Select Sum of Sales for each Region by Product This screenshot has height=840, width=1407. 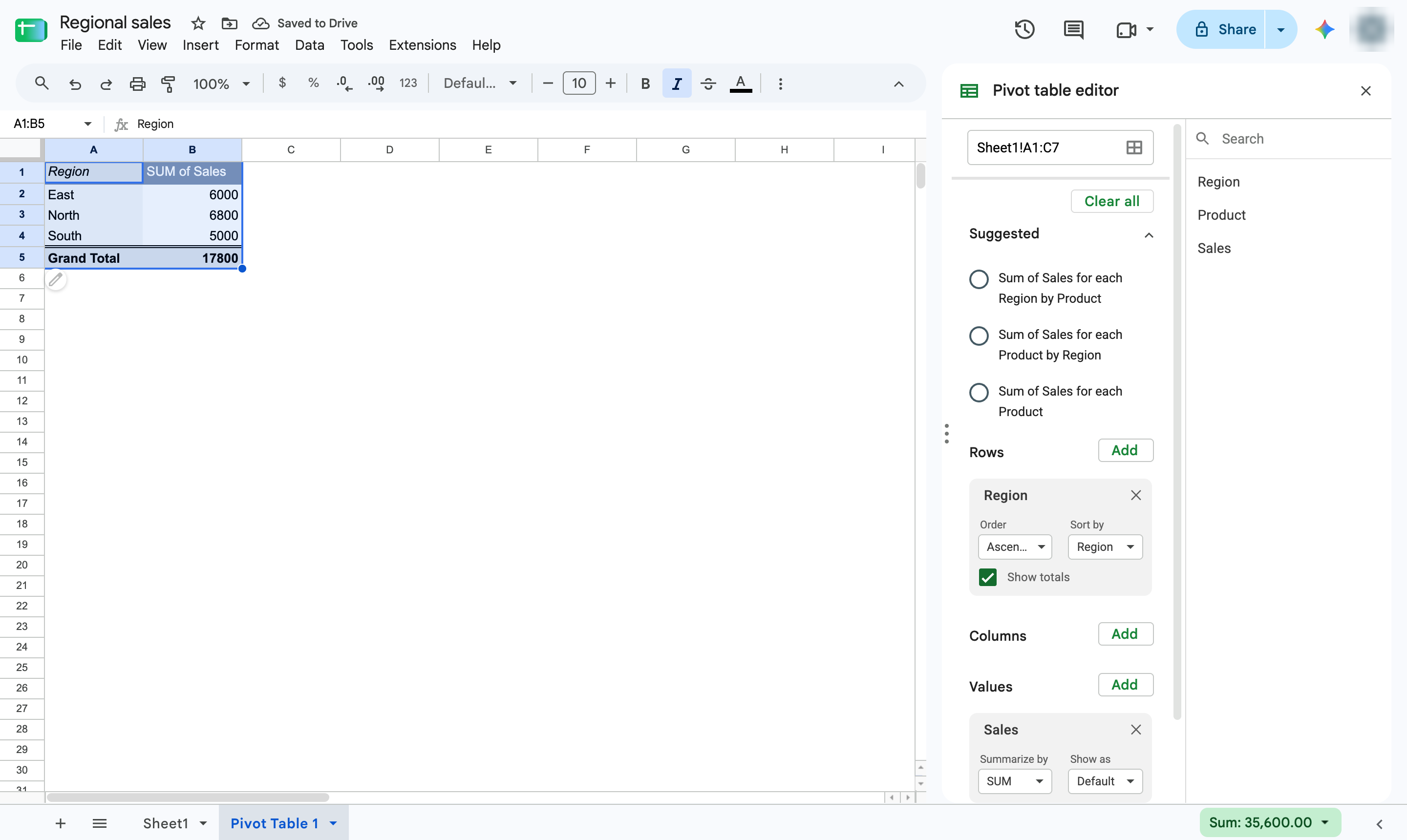[979, 279]
